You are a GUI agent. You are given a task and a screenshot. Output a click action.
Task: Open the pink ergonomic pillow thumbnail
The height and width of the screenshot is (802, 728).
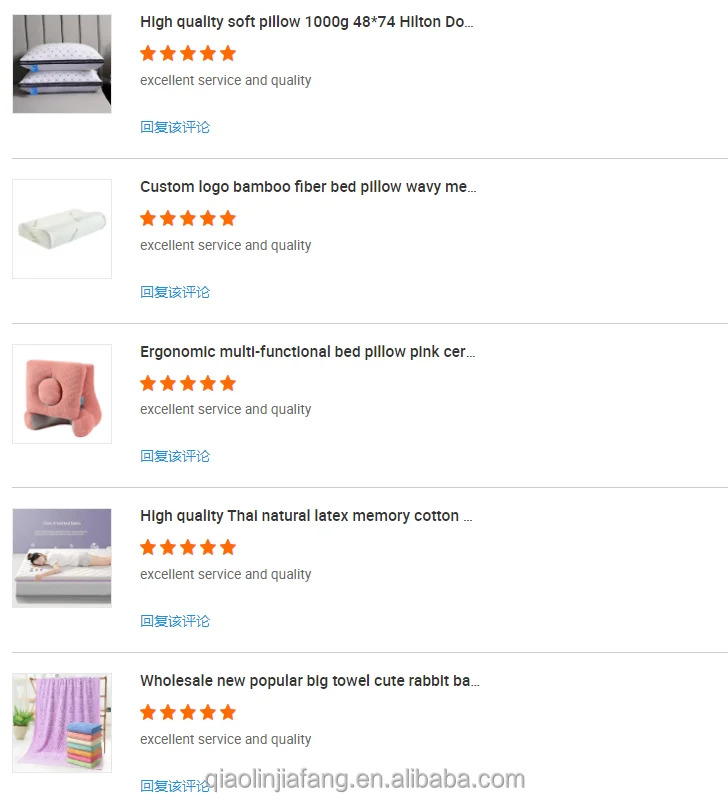click(x=62, y=394)
